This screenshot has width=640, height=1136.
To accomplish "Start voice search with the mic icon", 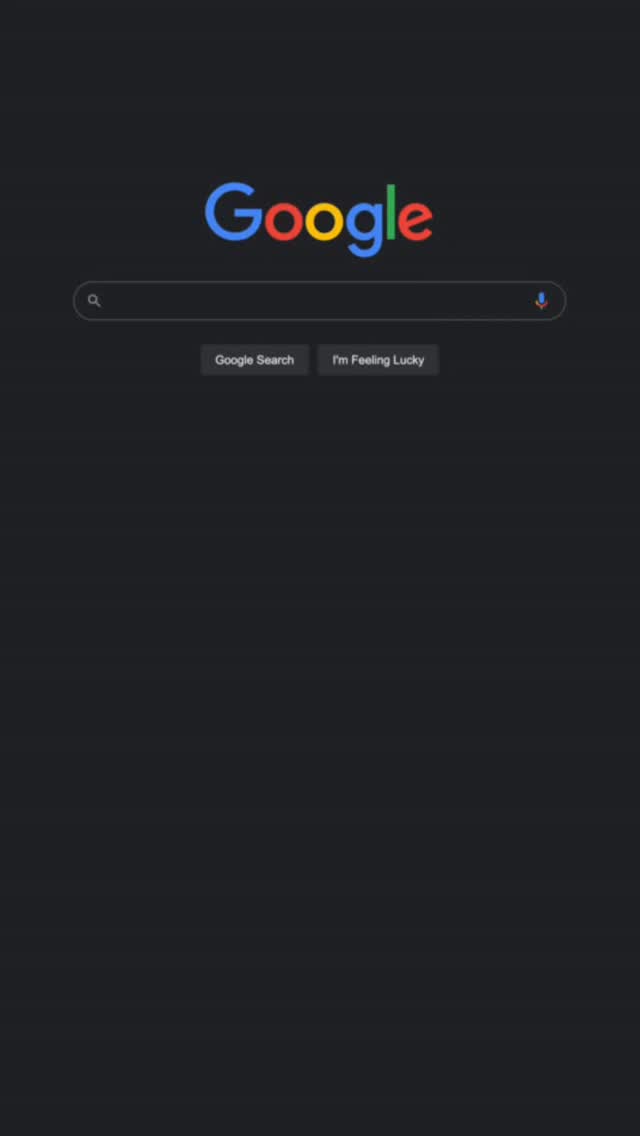I will click(x=541, y=301).
